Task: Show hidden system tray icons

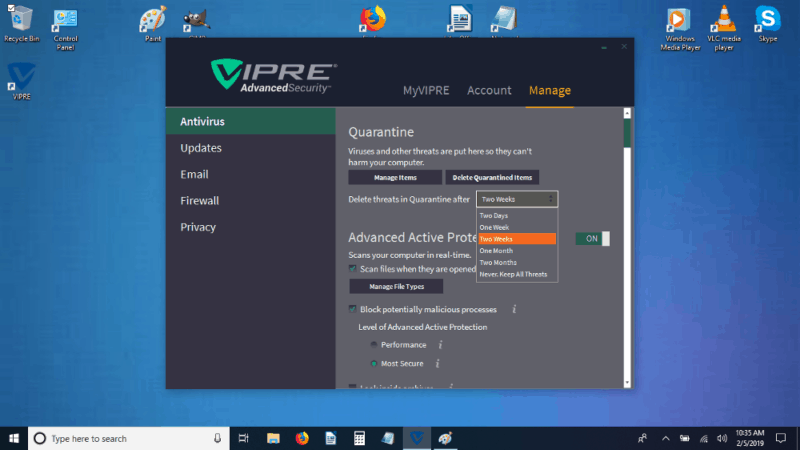Action: click(665, 438)
